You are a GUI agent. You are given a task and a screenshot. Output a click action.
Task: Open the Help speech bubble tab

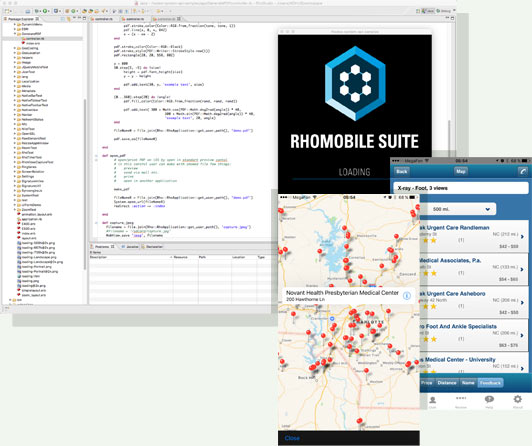coord(489,401)
